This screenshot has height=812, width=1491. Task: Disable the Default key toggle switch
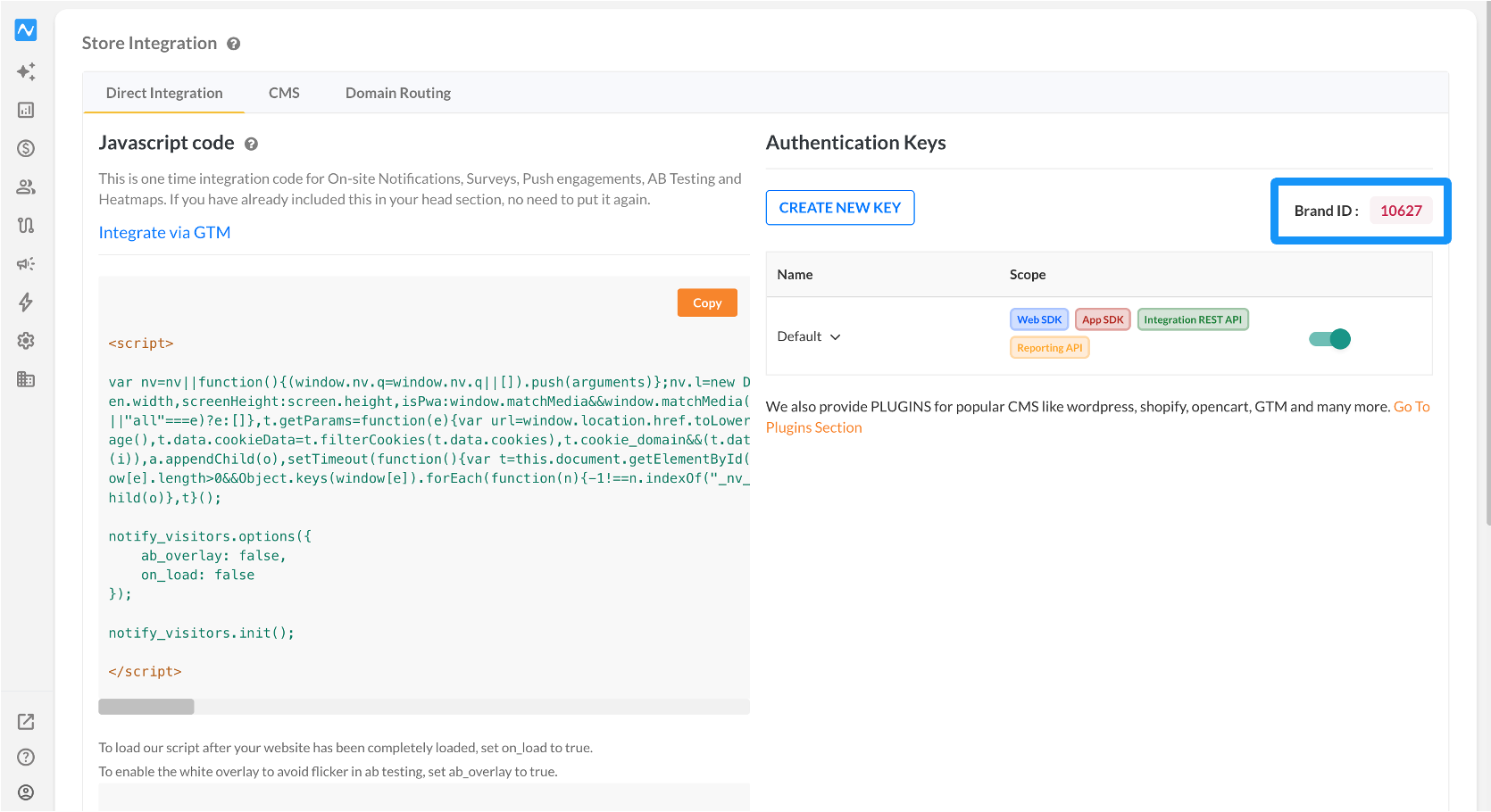1329,339
